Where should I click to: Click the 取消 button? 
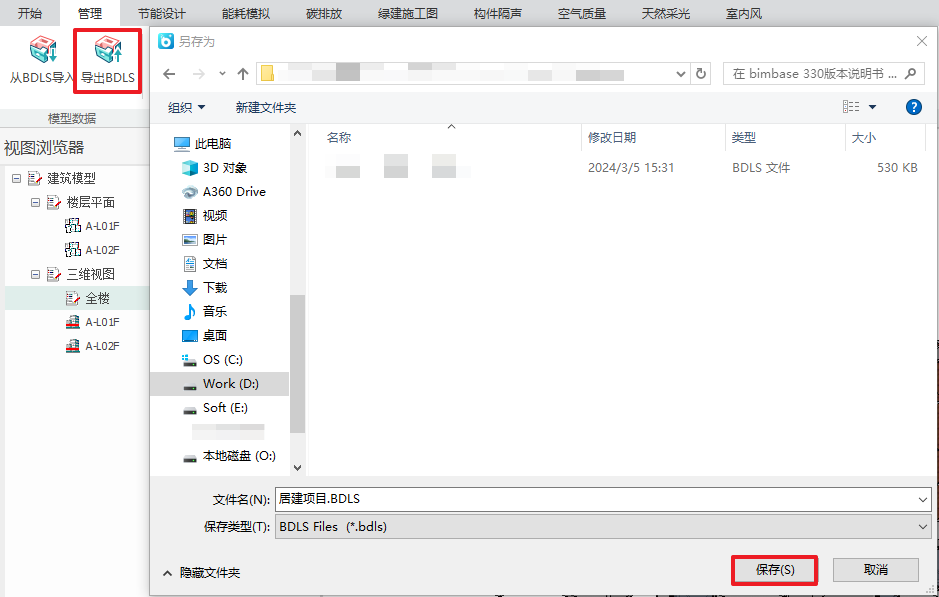pos(876,570)
